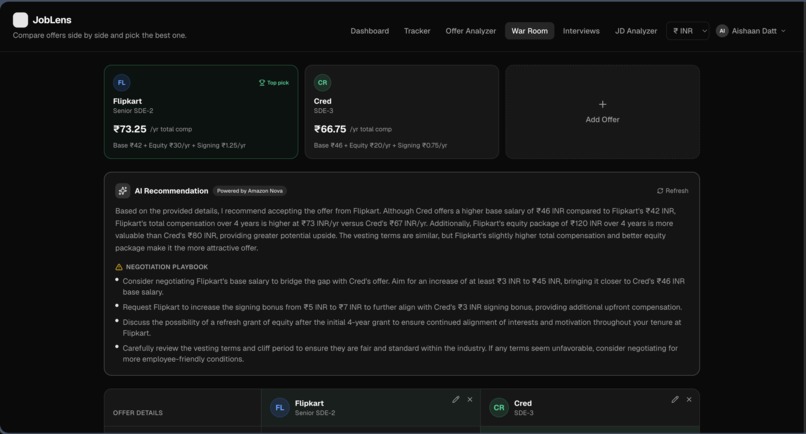Click the JobLens logo icon

point(21,20)
